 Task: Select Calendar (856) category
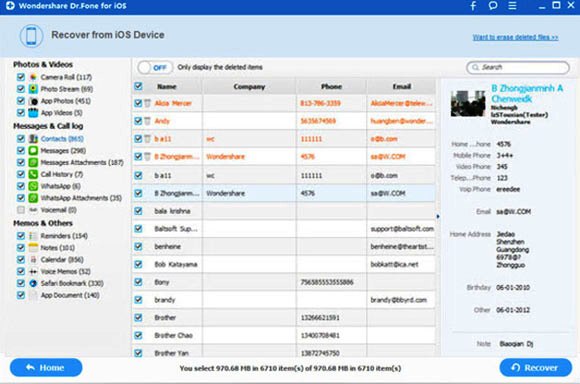62,259
